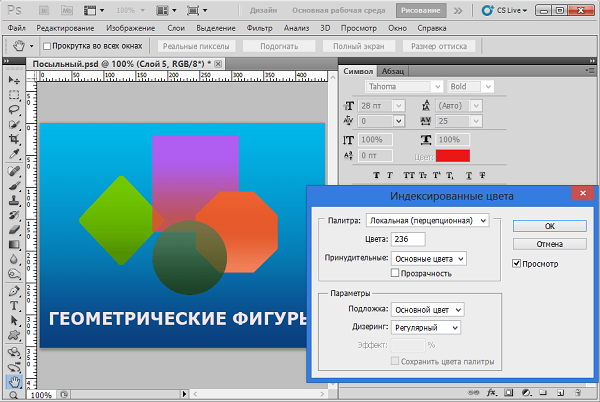The image size is (600, 402).
Task: Select the Horizontal Type tool
Action: pos(14,306)
